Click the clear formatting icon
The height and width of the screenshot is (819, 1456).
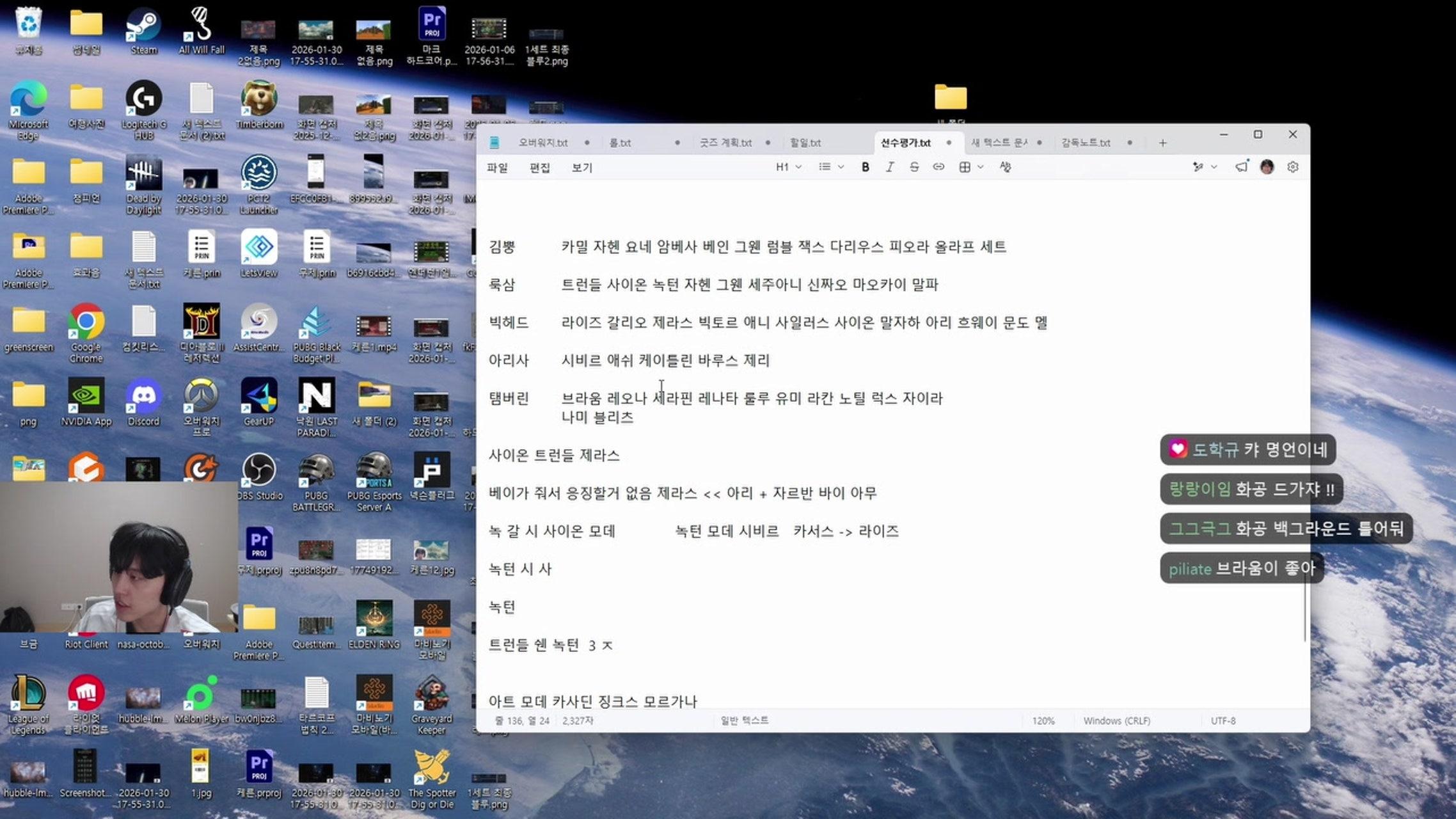[1006, 167]
